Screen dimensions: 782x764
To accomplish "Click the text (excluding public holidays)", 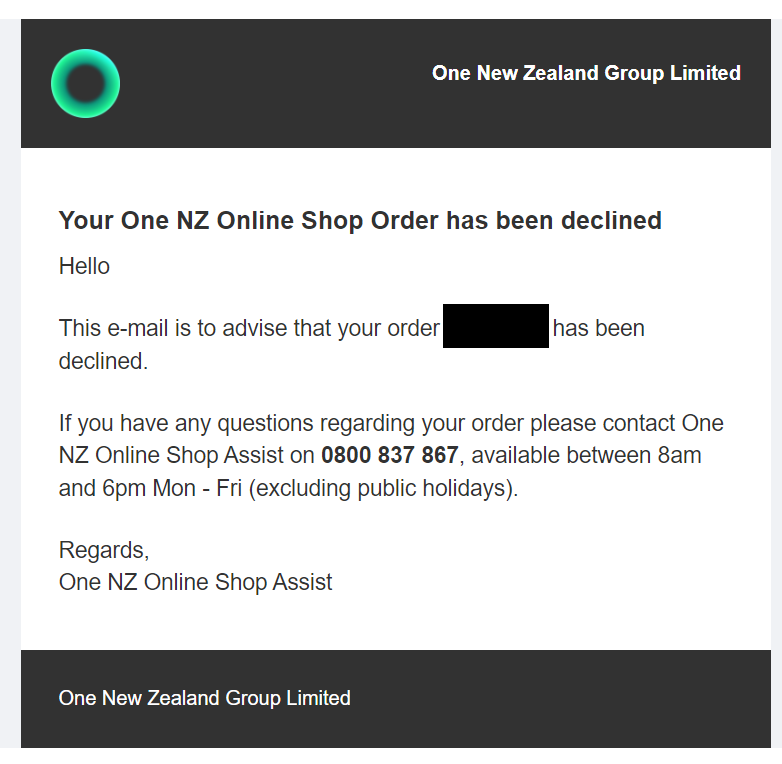I will (x=384, y=488).
